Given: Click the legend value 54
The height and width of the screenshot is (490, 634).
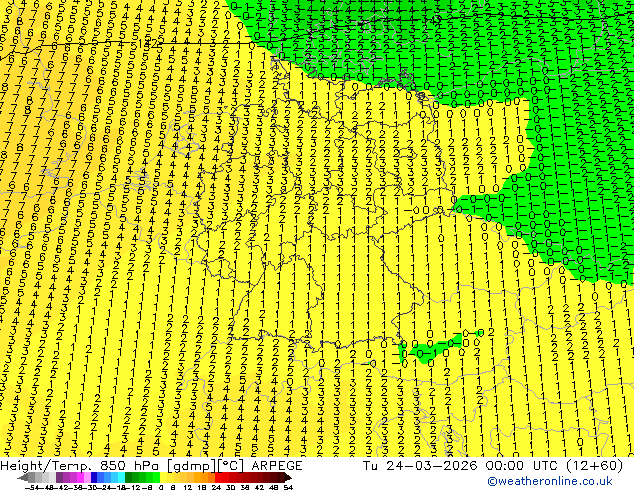Looking at the screenshot, I should (288, 488).
